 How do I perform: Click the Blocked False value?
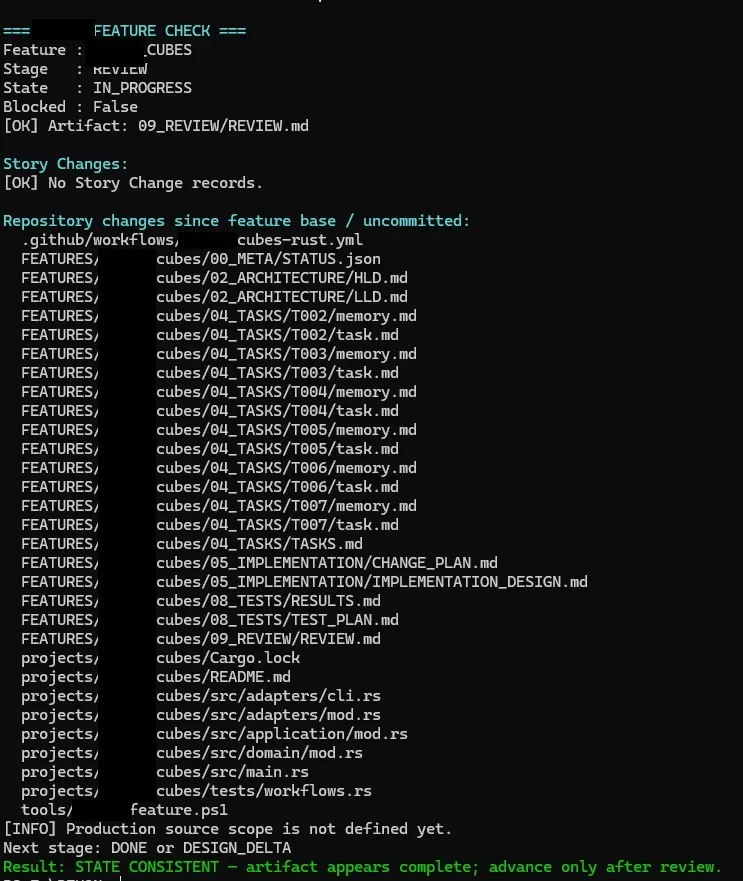115,107
